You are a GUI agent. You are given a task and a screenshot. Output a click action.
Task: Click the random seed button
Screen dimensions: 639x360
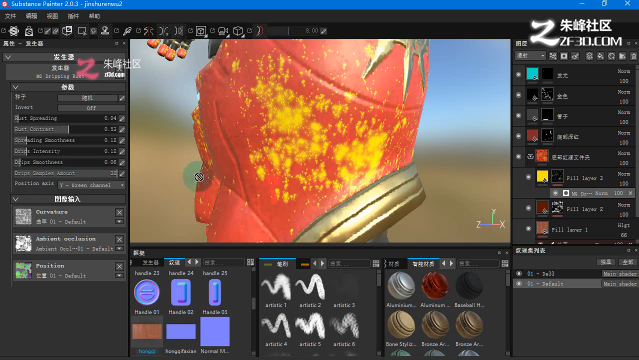pos(88,98)
